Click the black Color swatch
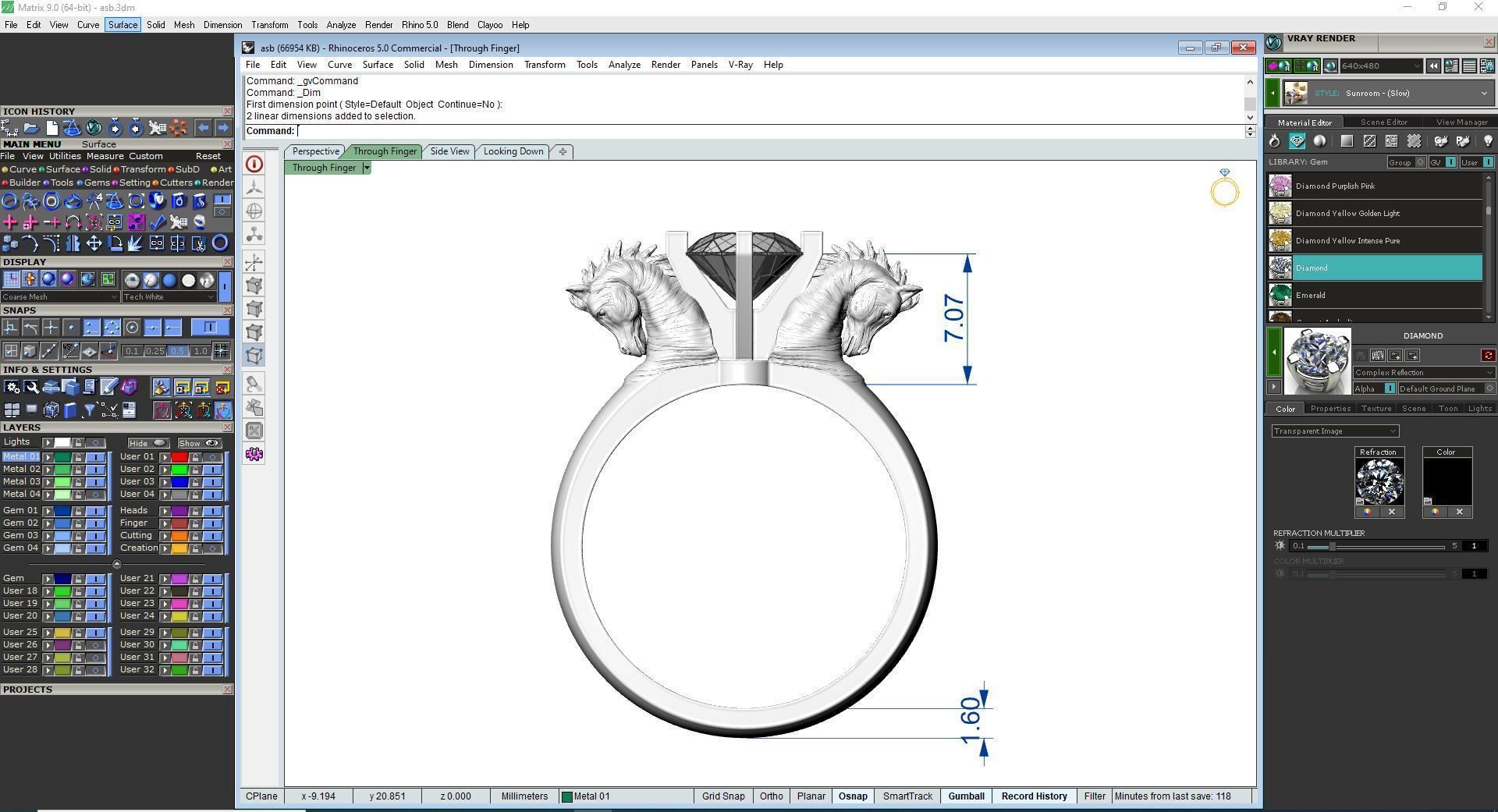The image size is (1498, 812). pyautogui.click(x=1447, y=481)
